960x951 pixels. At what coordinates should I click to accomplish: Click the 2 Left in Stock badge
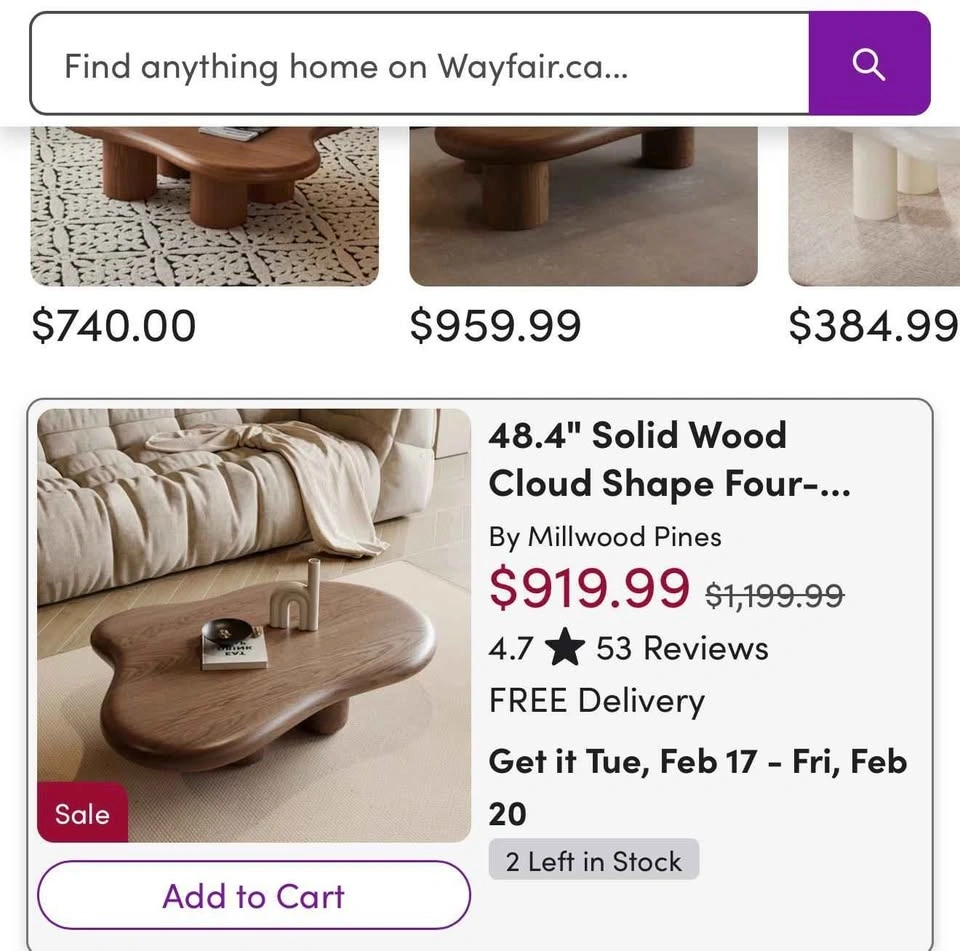coord(594,861)
